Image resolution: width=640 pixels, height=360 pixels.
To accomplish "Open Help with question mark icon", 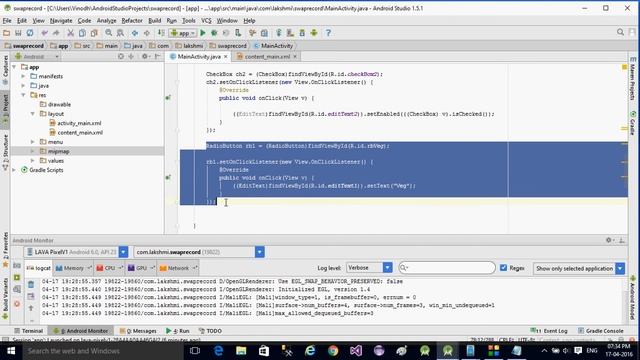I will [328, 33].
